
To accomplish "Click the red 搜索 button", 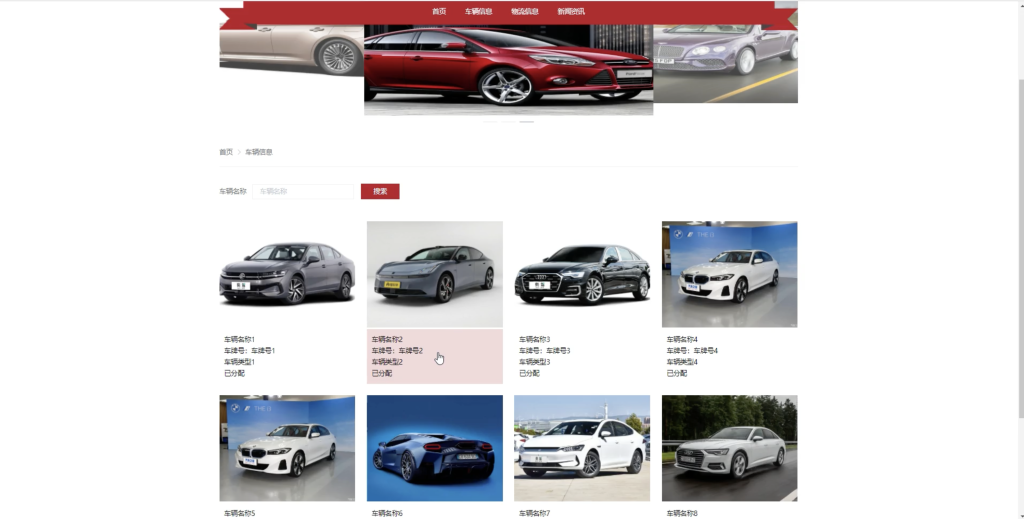I will pos(380,191).
